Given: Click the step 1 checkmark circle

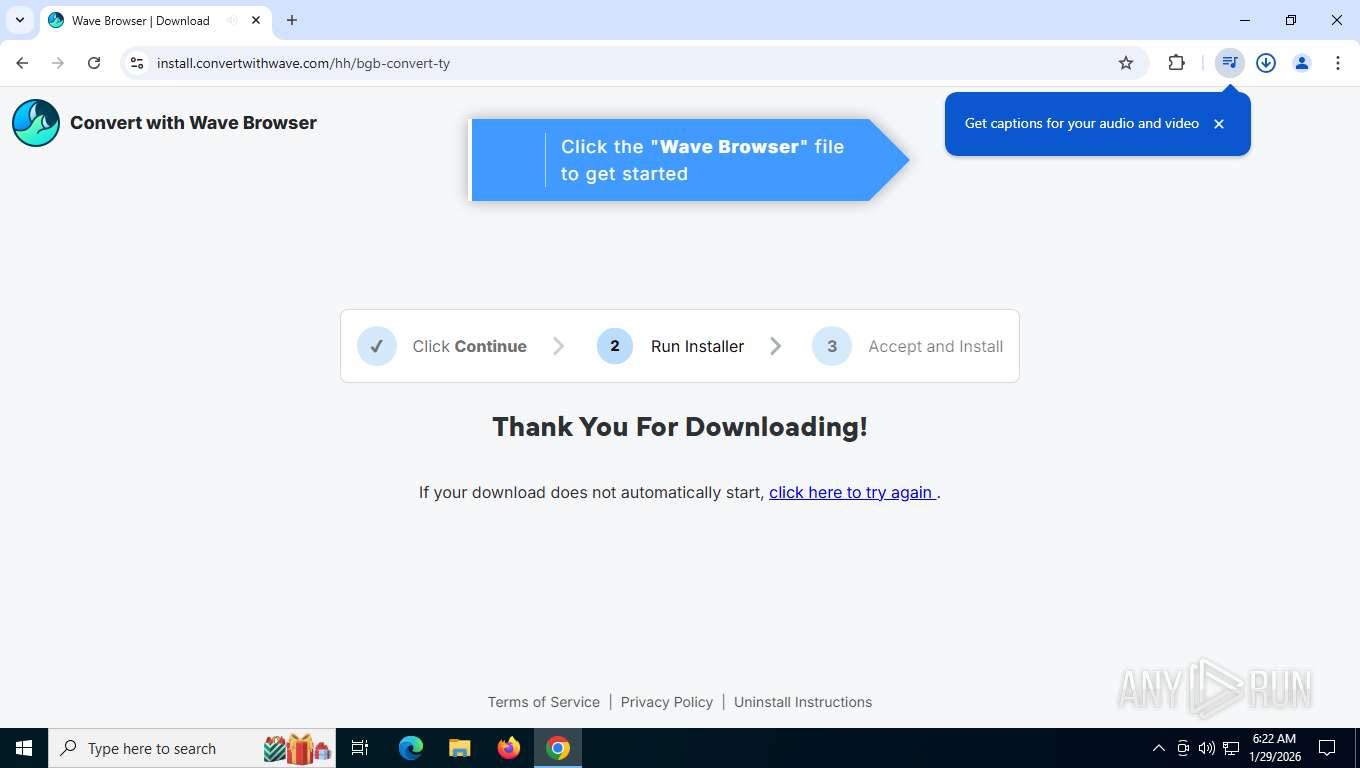Looking at the screenshot, I should (377, 346).
